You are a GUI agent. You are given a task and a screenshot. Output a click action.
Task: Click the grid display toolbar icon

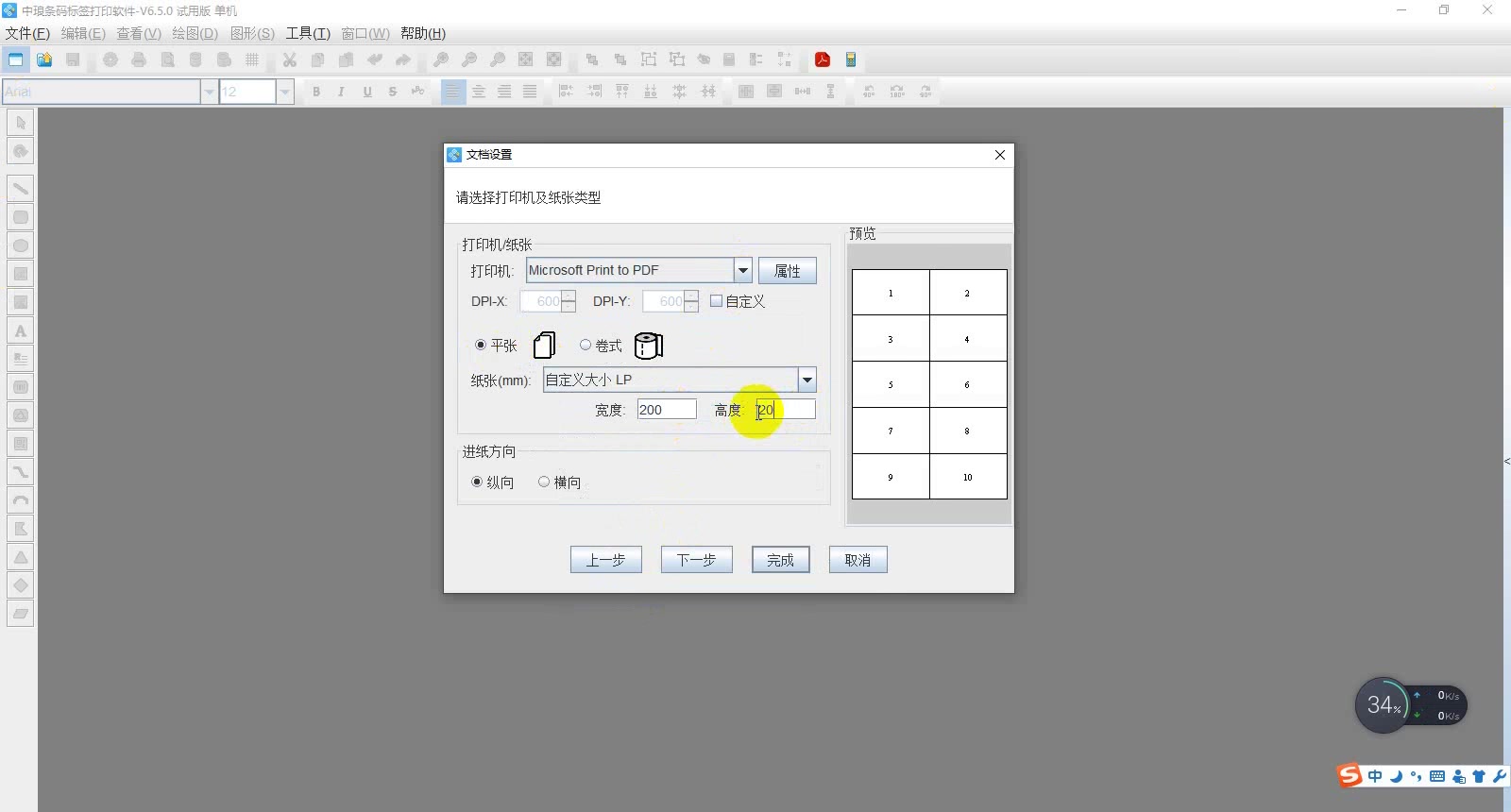(x=252, y=59)
